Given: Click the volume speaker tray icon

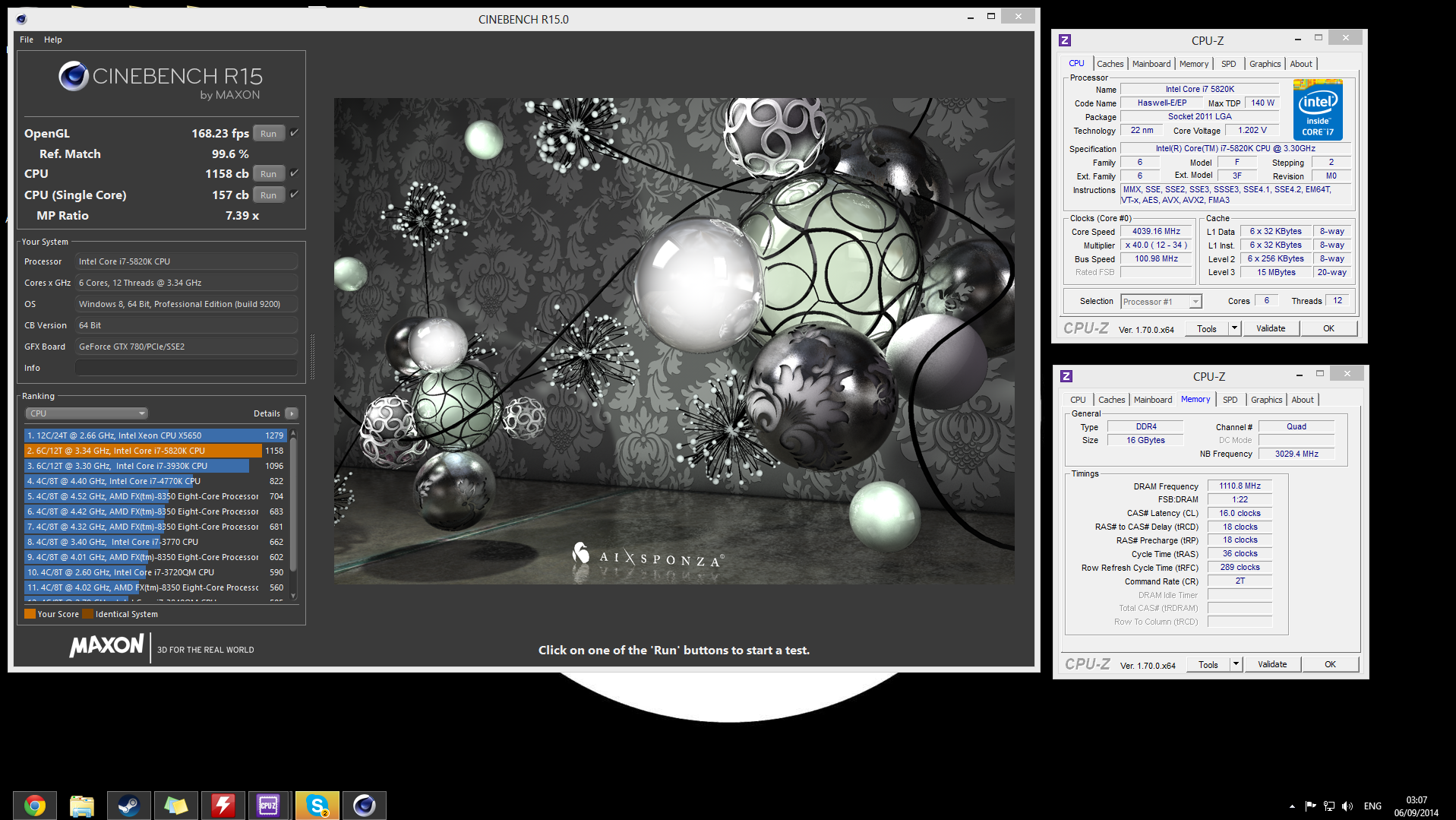Looking at the screenshot, I should click(1347, 806).
